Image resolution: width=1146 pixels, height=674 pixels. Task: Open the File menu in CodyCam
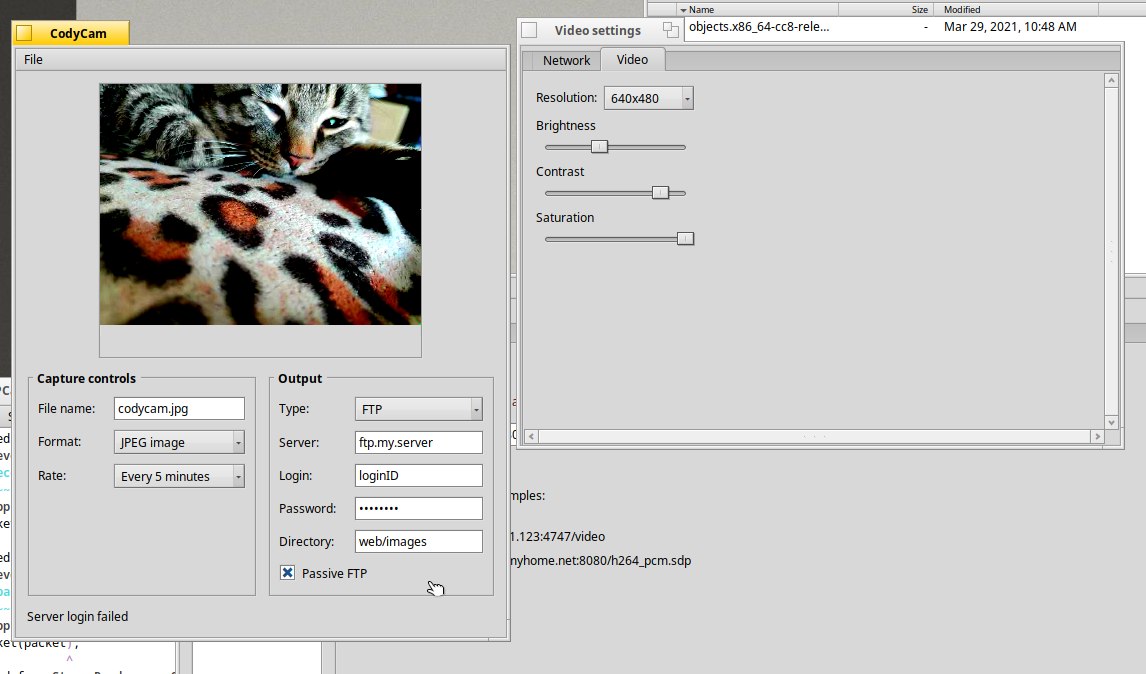pos(33,60)
